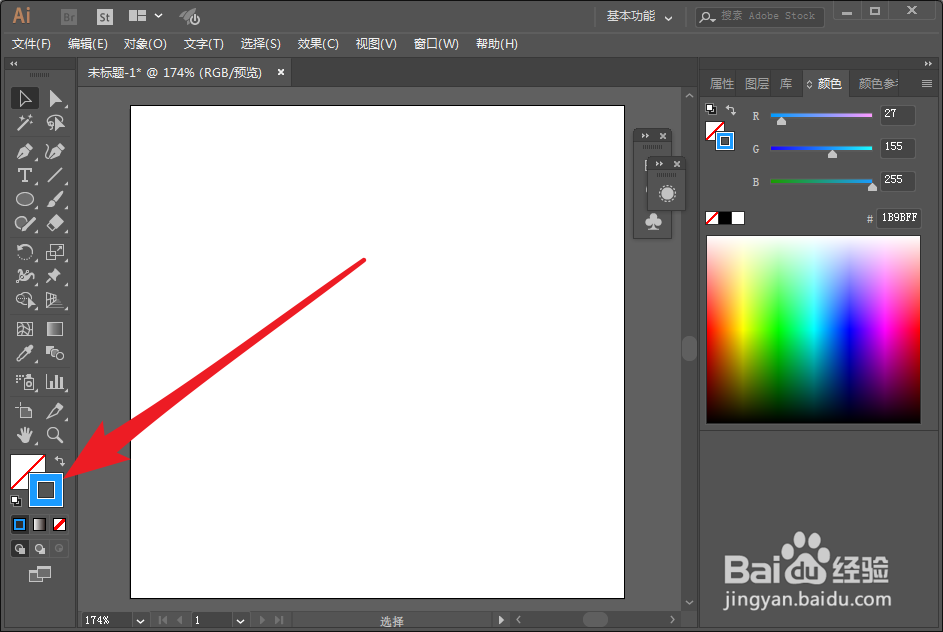Open the zoom level dropdown

tap(140, 621)
